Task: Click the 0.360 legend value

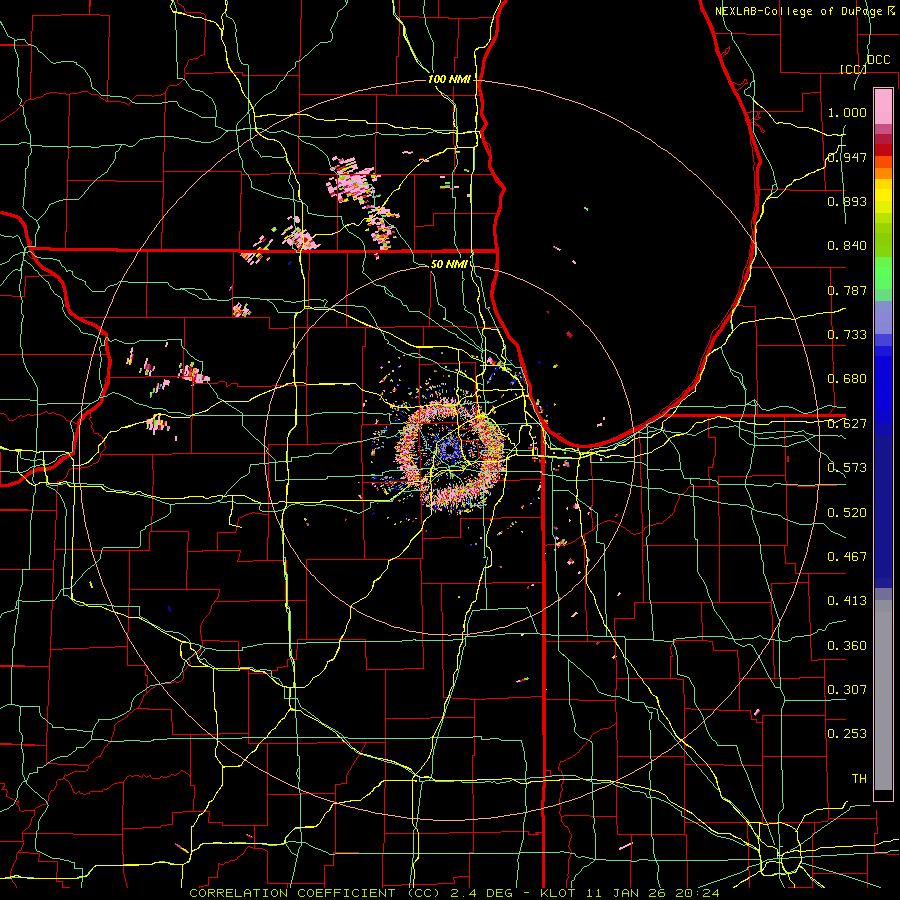Action: click(847, 646)
